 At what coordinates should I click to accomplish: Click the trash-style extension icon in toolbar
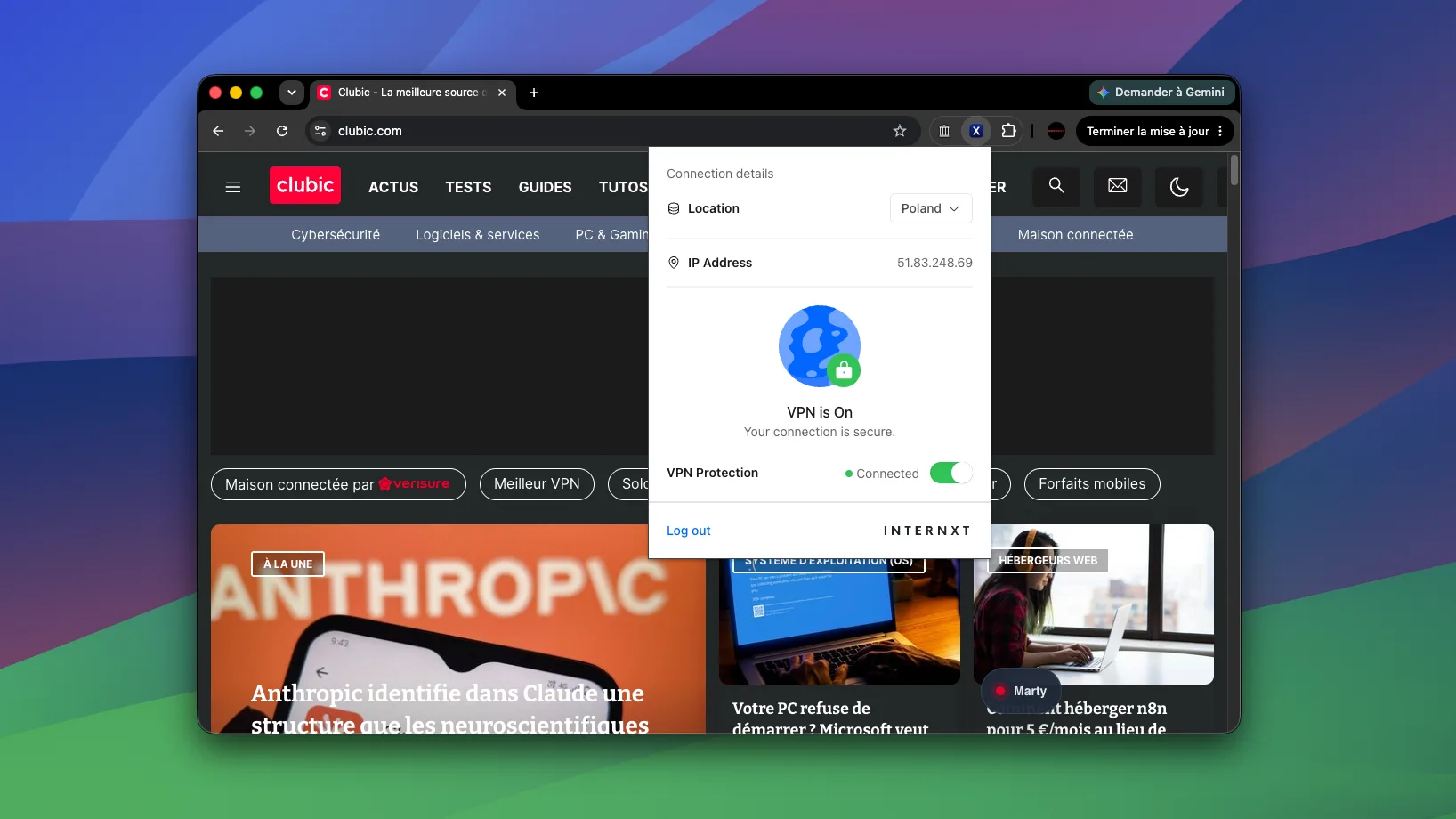(944, 131)
